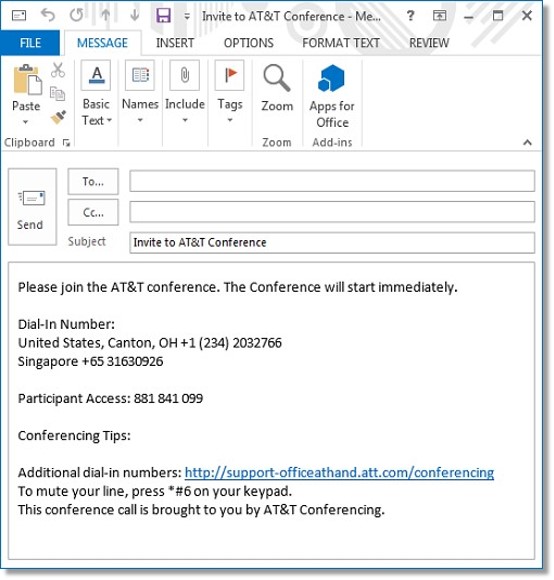Viewport: 554px width, 580px height.
Task: Expand the Names dropdown arrow
Action: [140, 120]
